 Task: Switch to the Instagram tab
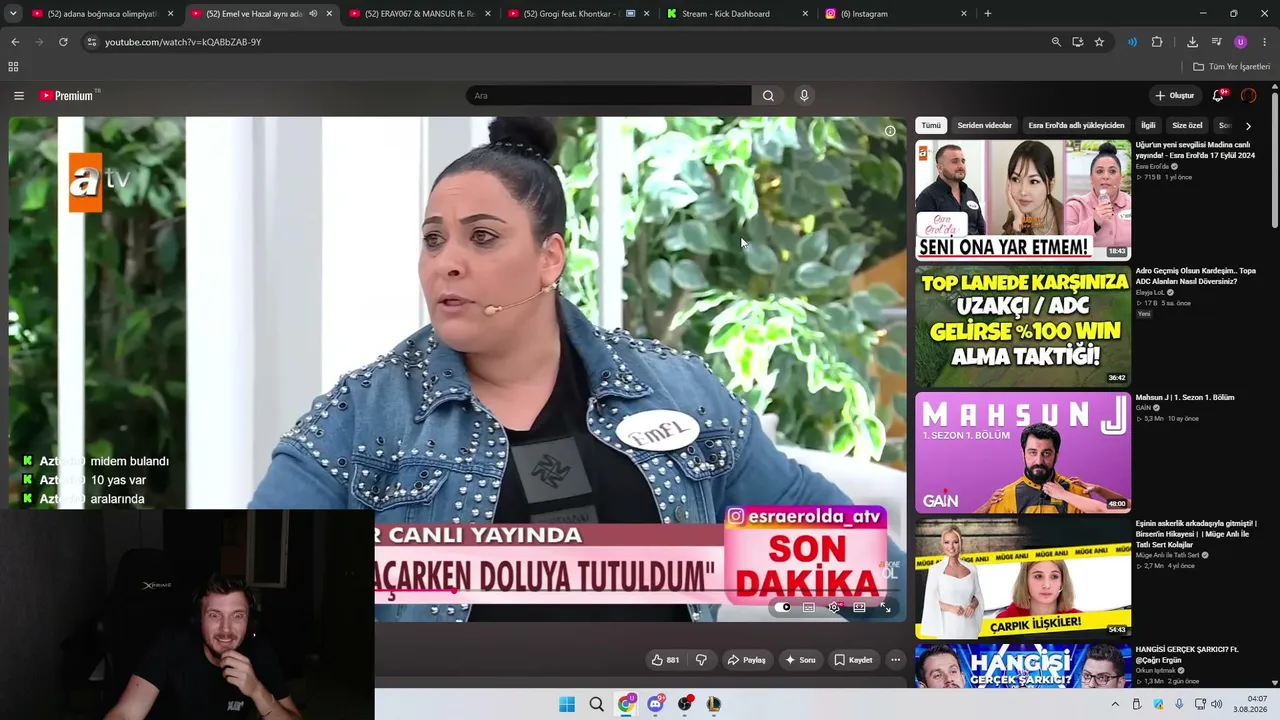tap(895, 14)
